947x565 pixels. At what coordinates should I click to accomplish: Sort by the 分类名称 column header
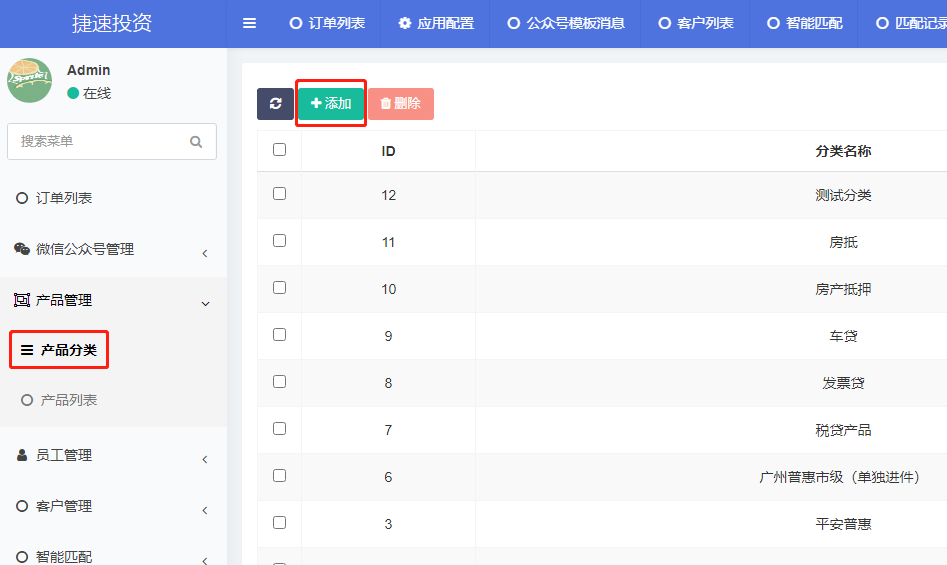pos(843,151)
